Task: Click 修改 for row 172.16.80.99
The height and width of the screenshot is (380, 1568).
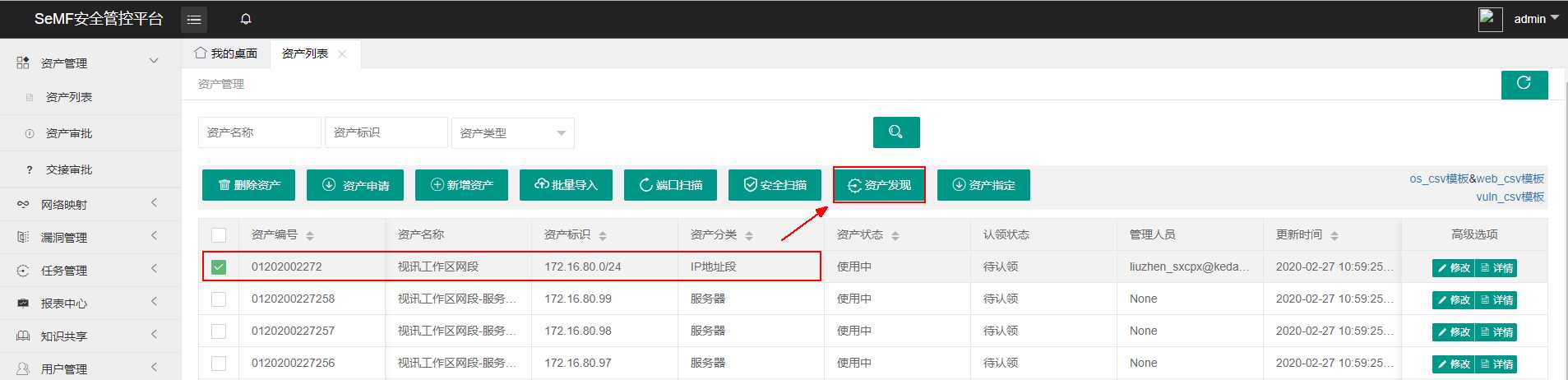Action: pos(1454,300)
